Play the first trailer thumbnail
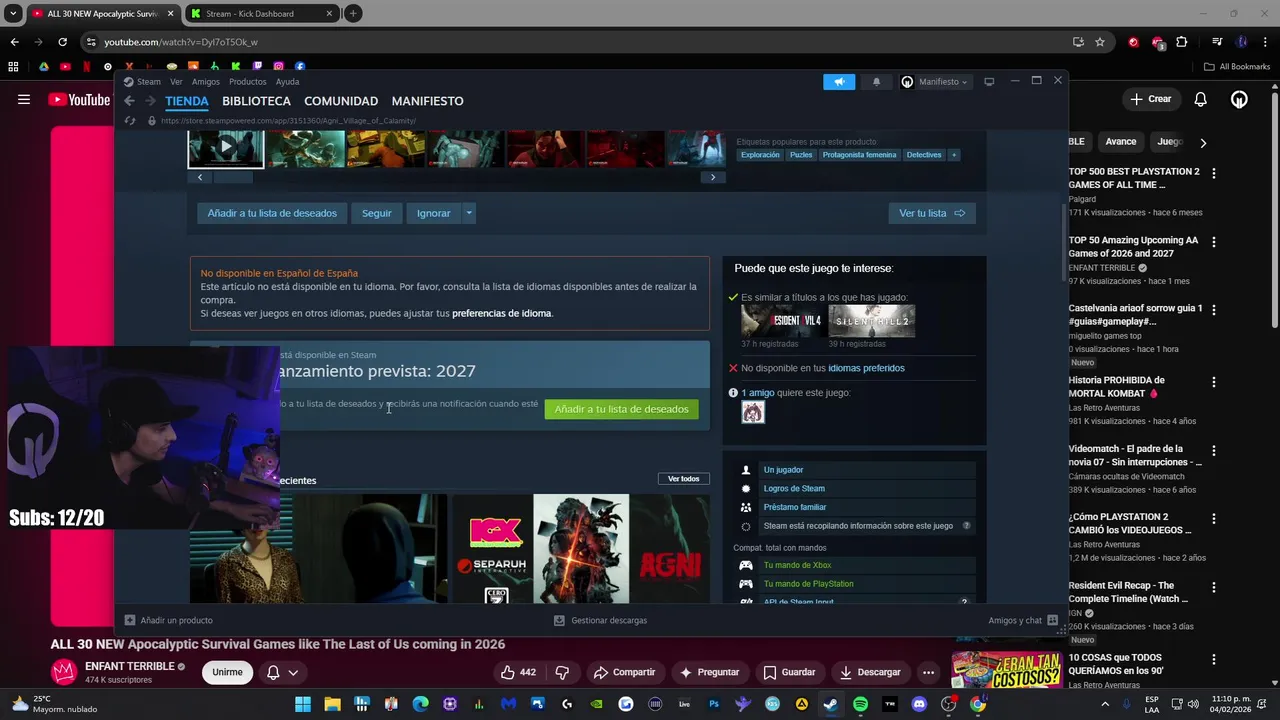This screenshot has height=720, width=1280. 226,148
